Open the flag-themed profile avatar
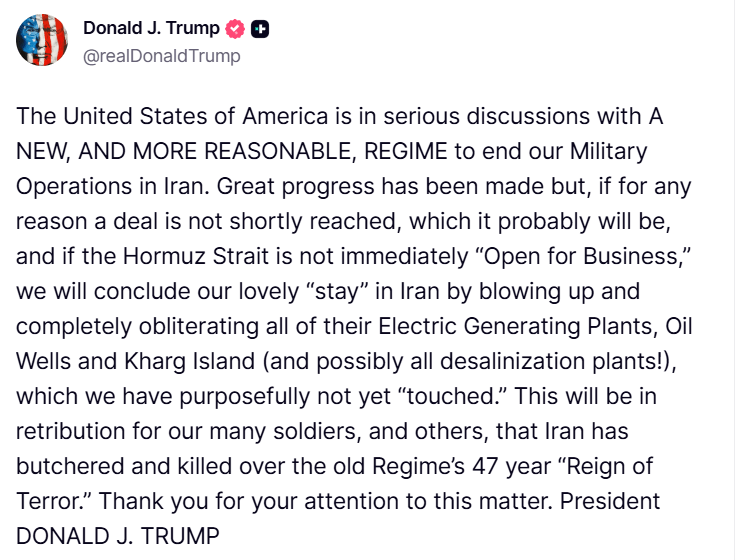Viewport: 751px width, 560px height. [x=41, y=41]
